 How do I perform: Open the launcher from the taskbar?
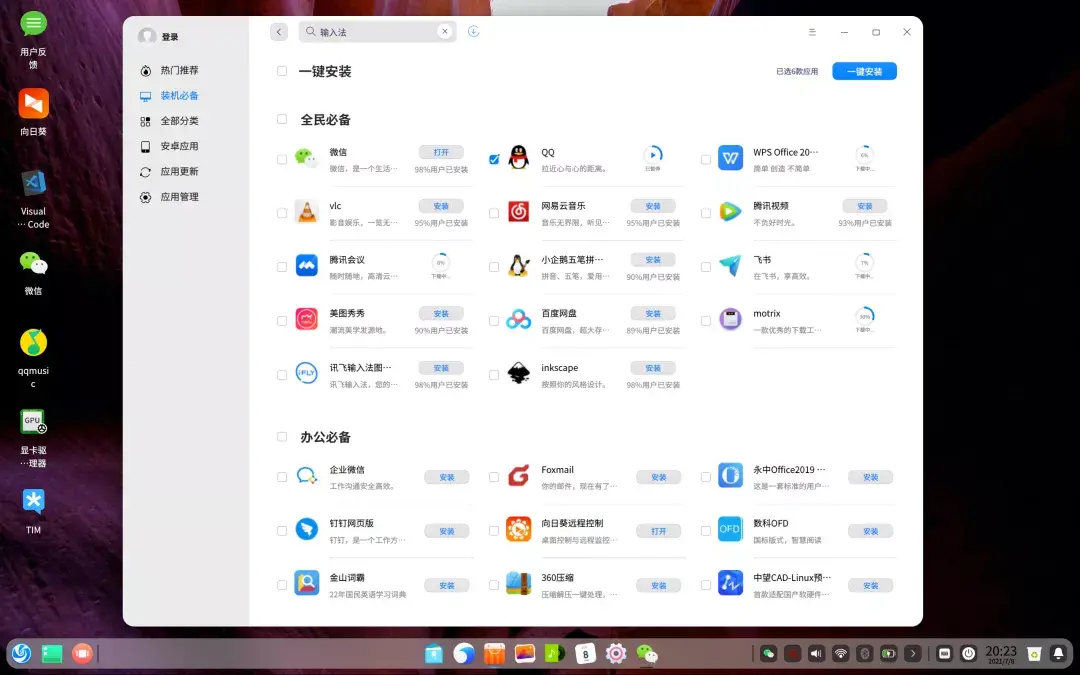click(x=21, y=653)
